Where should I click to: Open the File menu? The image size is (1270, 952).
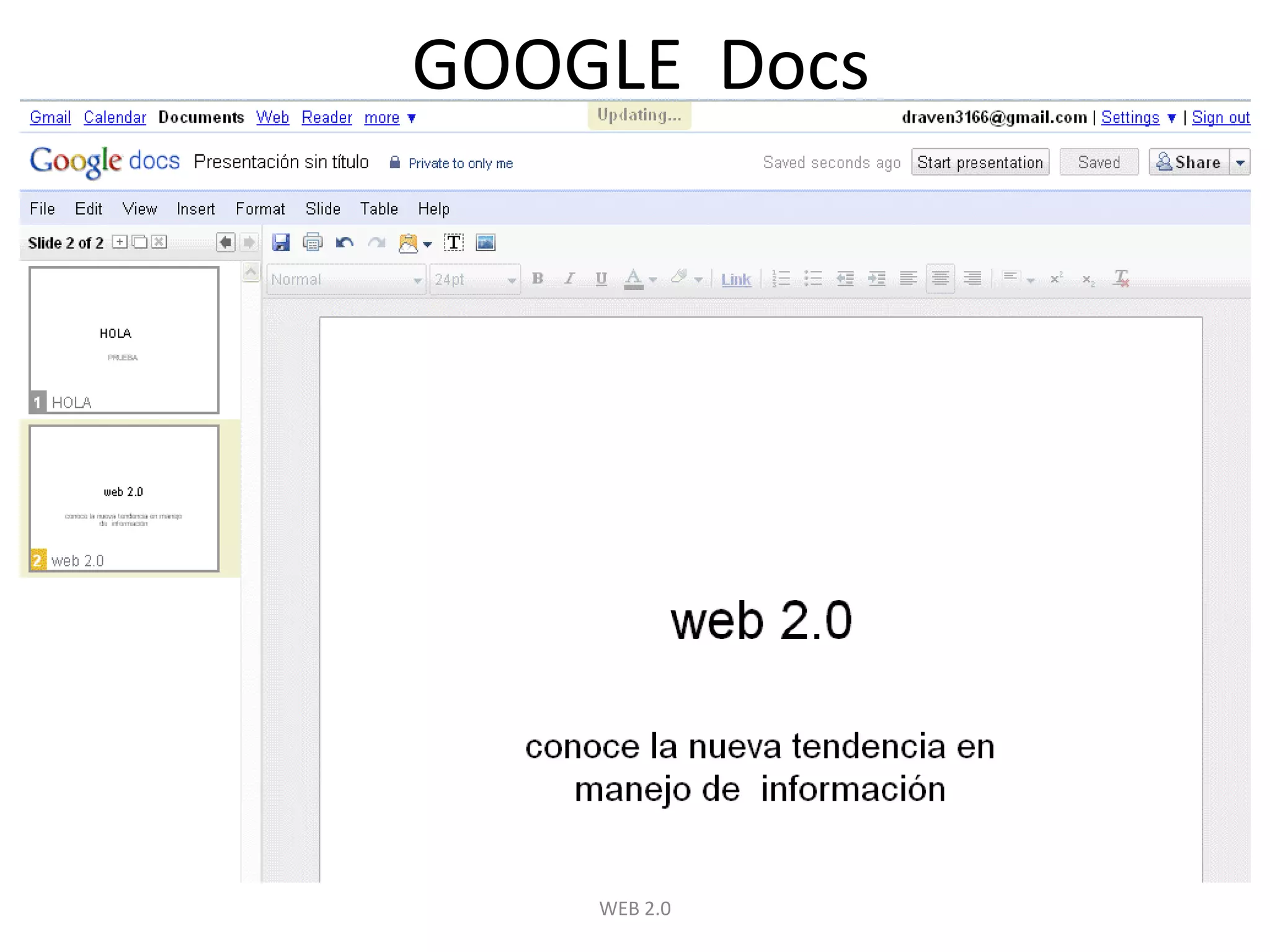[42, 209]
